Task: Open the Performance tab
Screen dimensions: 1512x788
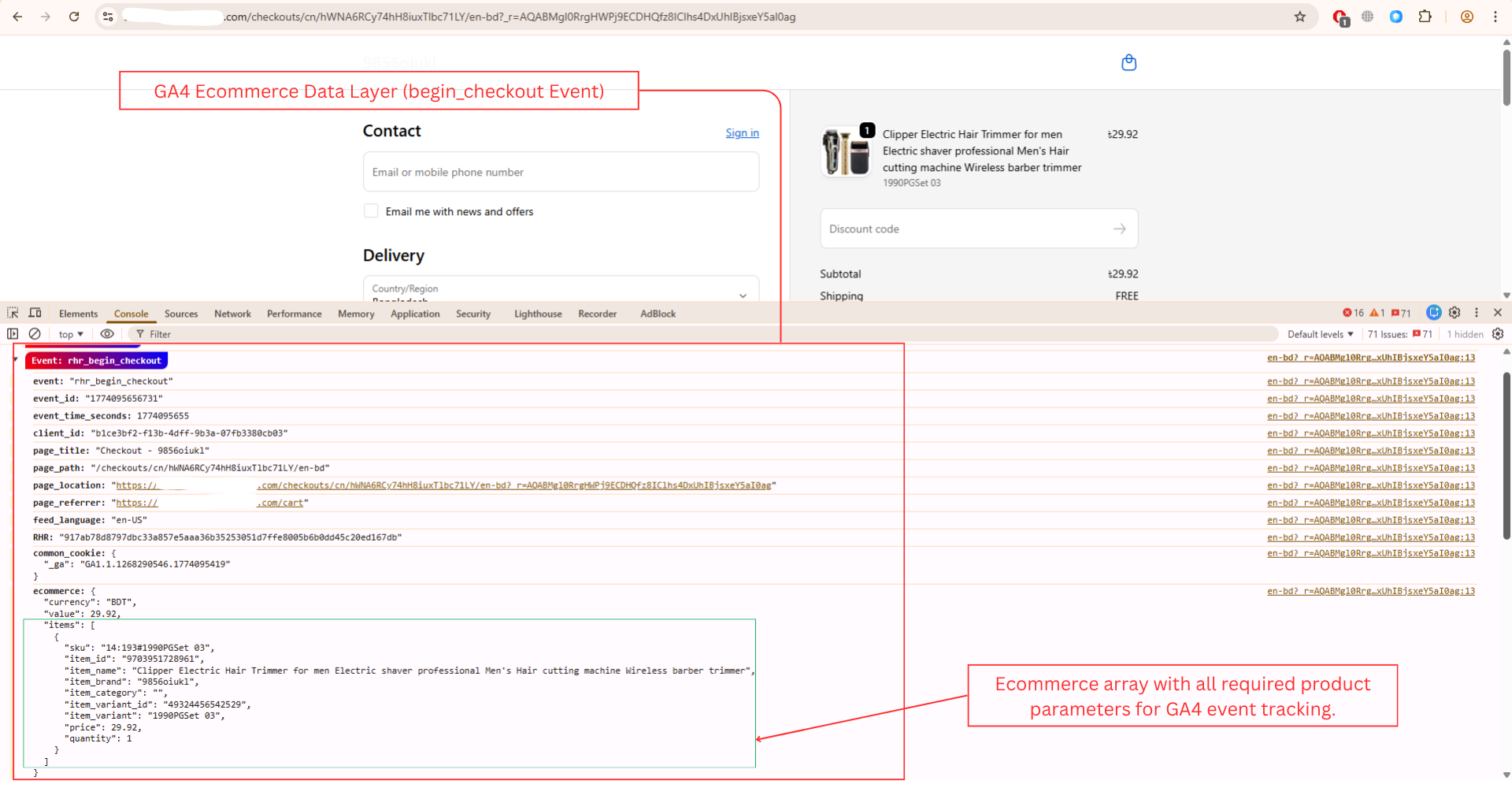Action: (294, 314)
